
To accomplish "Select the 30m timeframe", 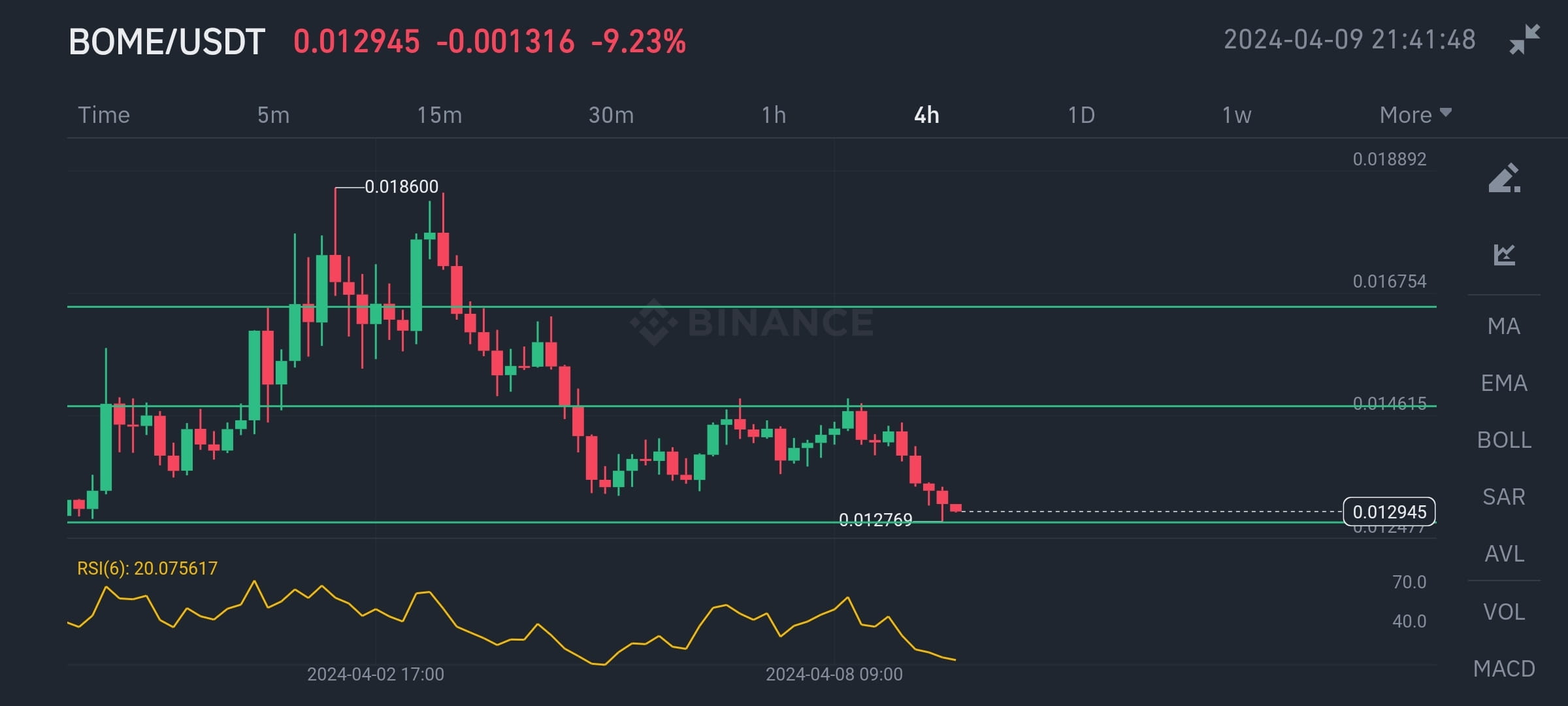I will click(609, 115).
